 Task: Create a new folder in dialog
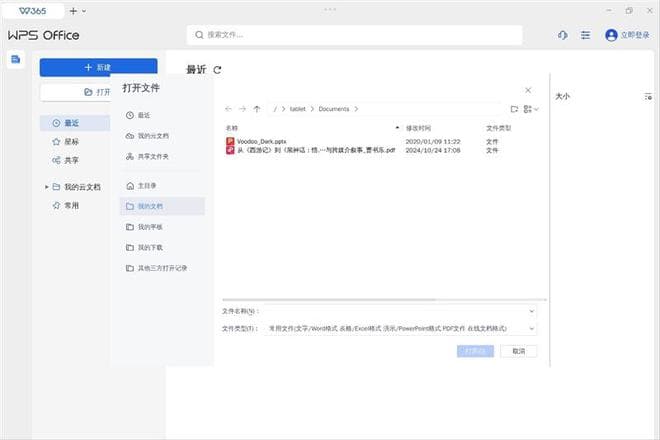(x=514, y=108)
